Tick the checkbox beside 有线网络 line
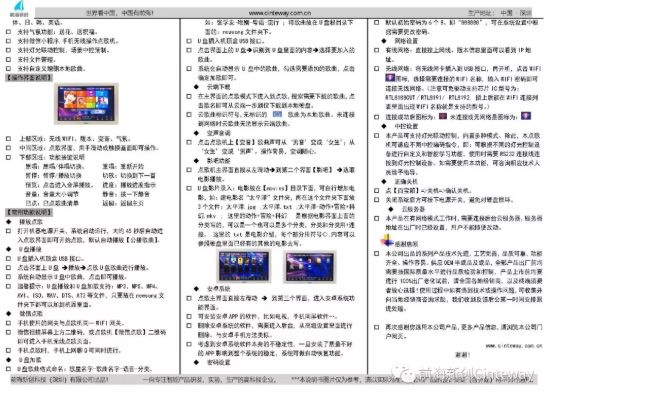 tap(376, 50)
